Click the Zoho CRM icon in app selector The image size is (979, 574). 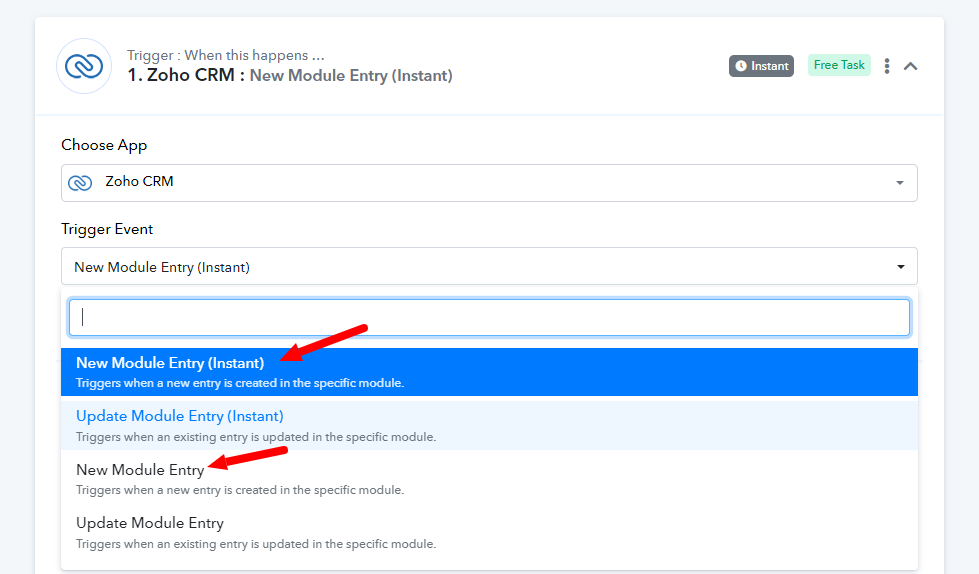(x=80, y=182)
